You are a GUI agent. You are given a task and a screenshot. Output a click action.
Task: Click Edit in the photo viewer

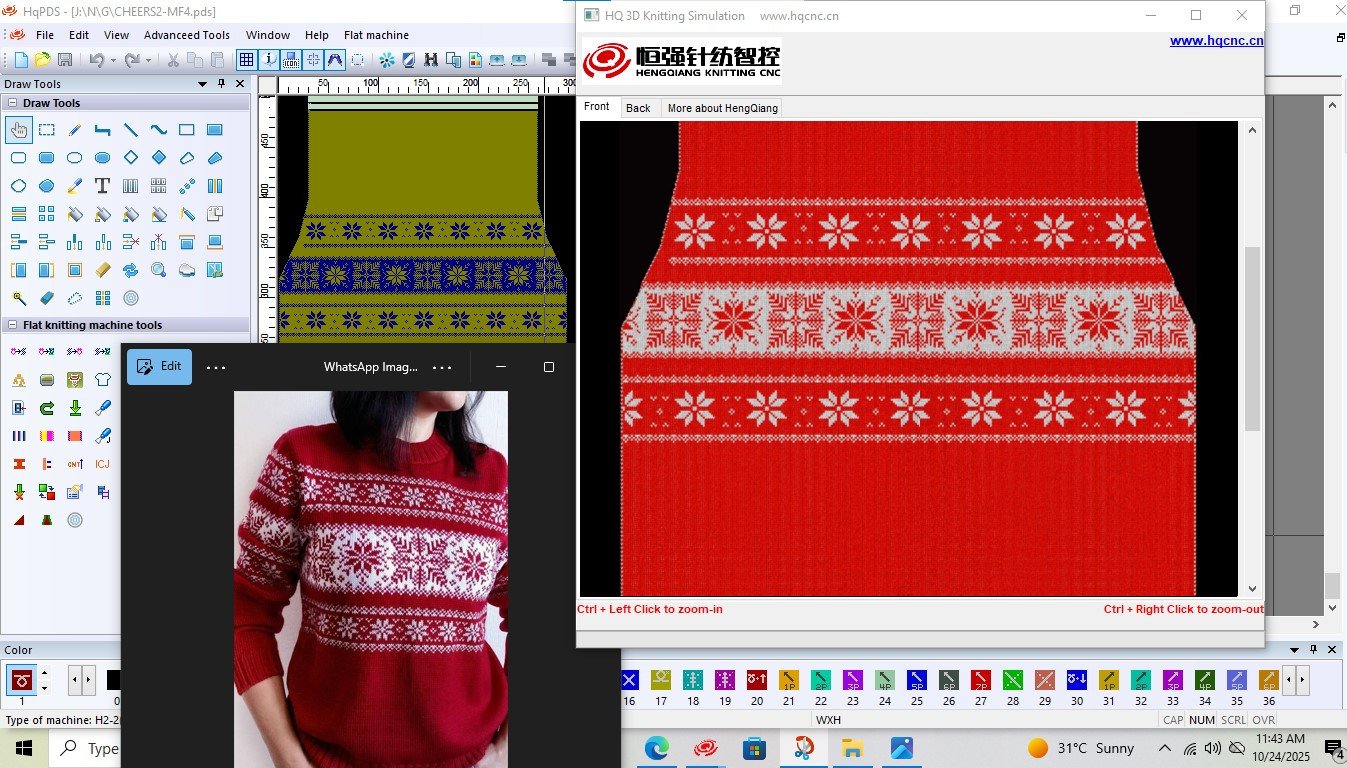pyautogui.click(x=159, y=367)
